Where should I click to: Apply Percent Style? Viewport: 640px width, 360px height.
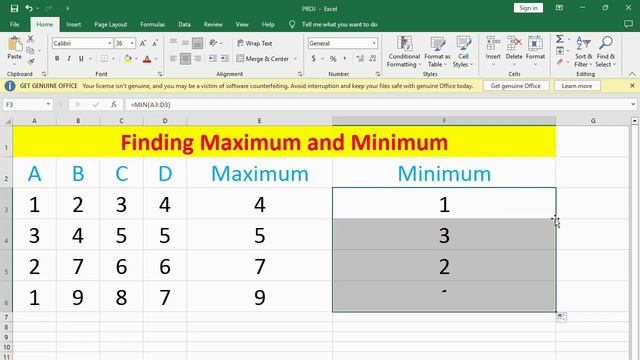333,59
